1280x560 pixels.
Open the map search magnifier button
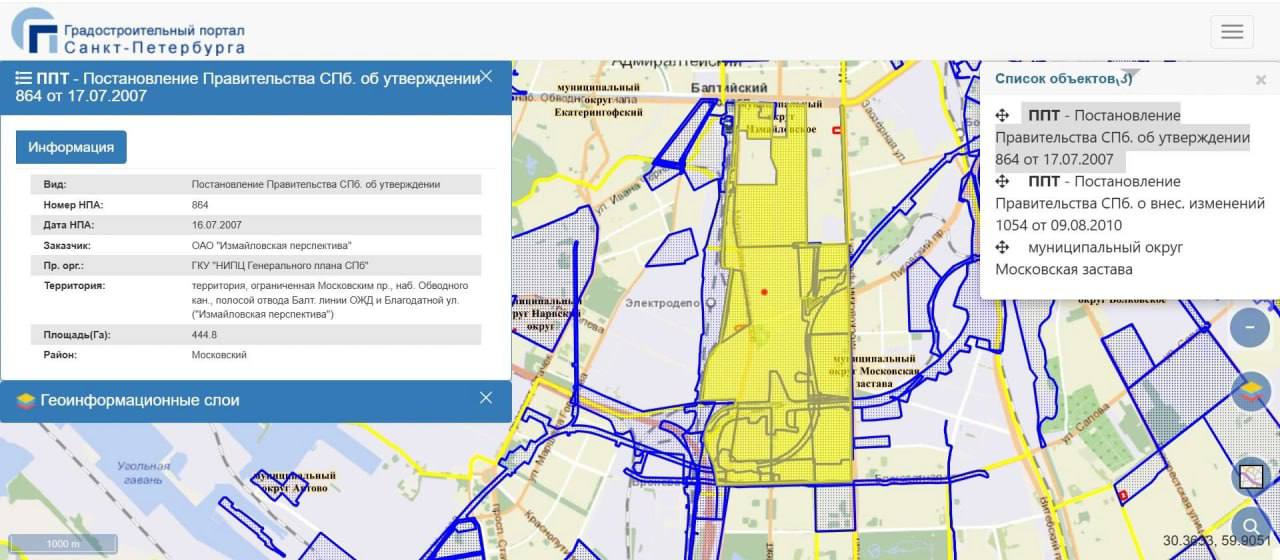coord(1249,524)
